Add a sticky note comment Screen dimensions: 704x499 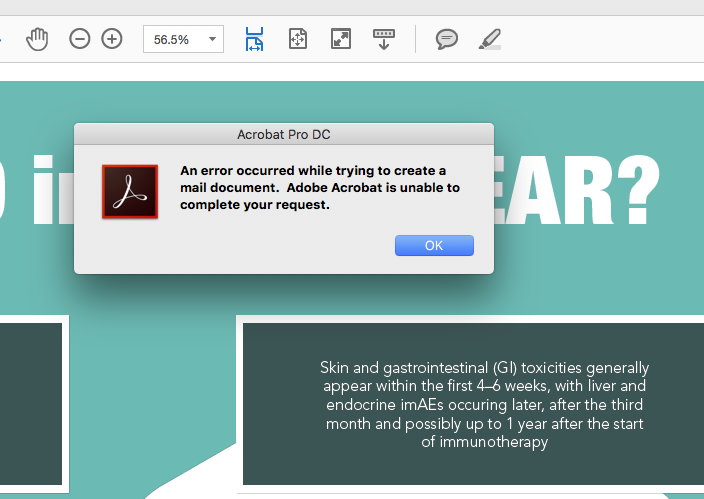447,39
